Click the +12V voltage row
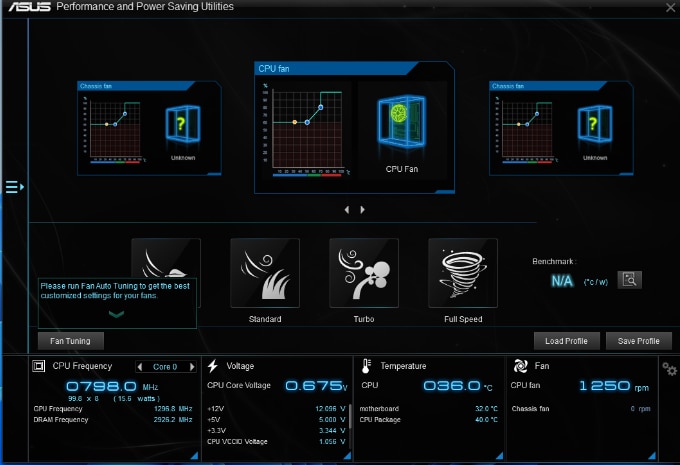The width and height of the screenshot is (680, 465). pyautogui.click(x=276, y=409)
